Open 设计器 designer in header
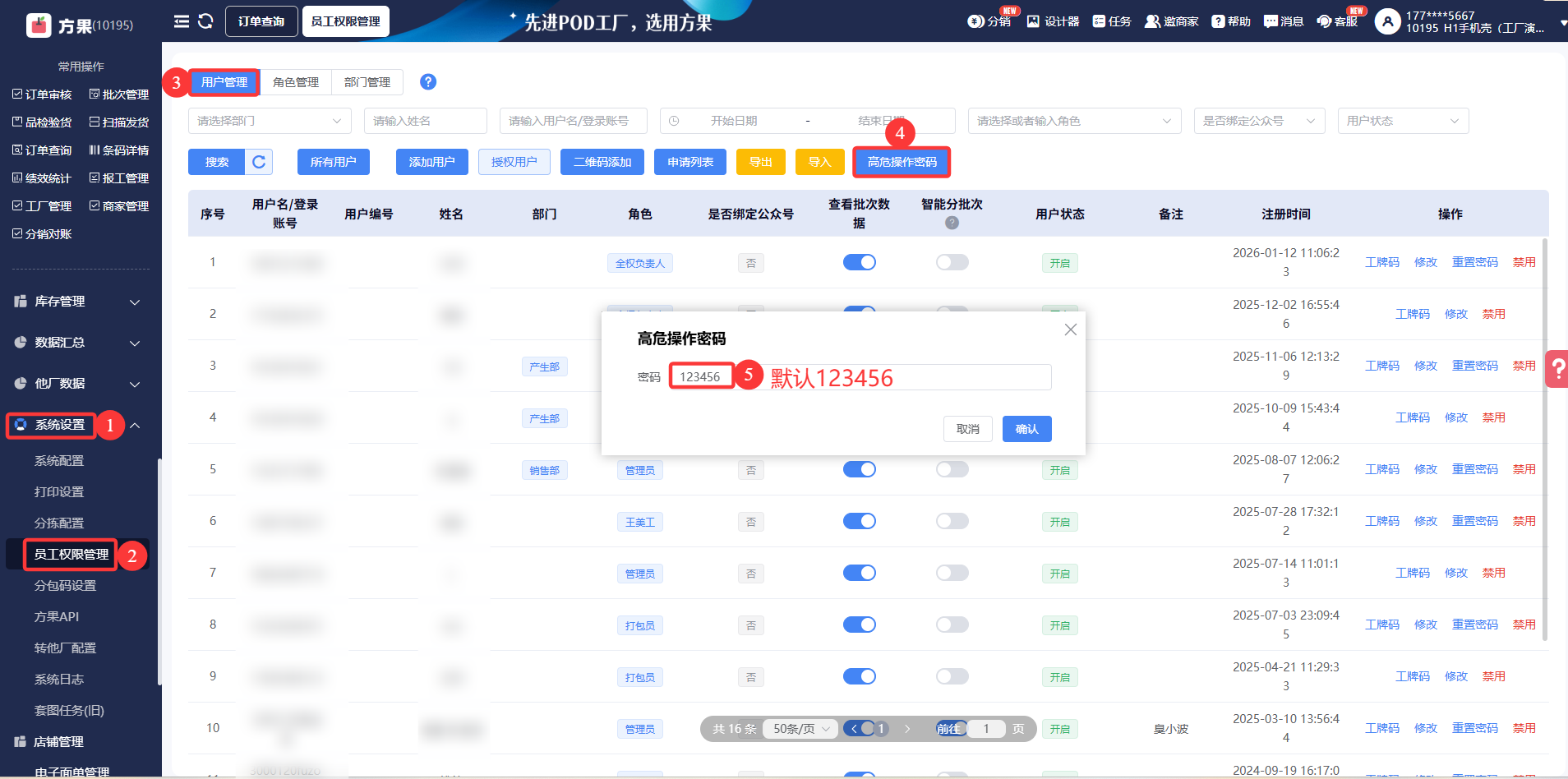Viewport: 1568px width, 779px height. click(x=1053, y=21)
